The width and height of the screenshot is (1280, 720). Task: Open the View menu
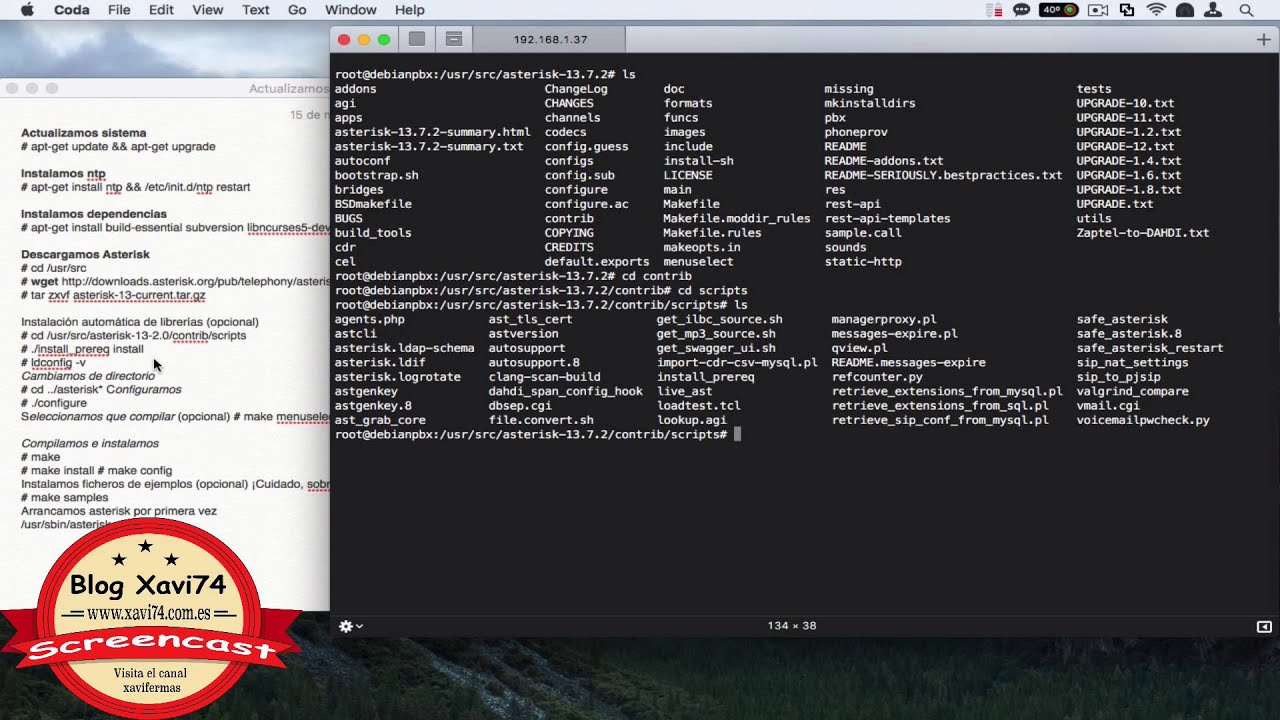207,10
